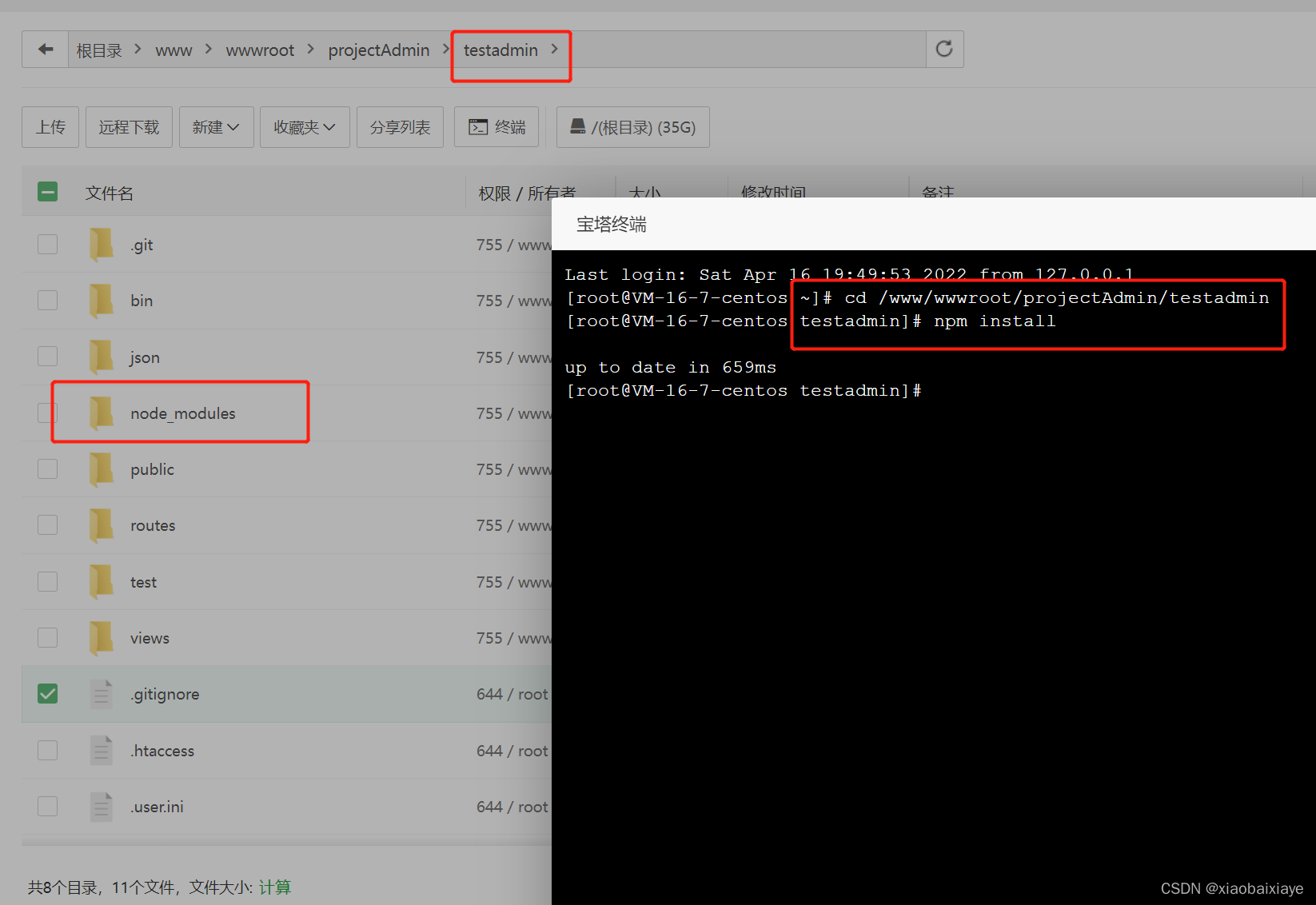Click the .htaccess file name

click(x=163, y=751)
